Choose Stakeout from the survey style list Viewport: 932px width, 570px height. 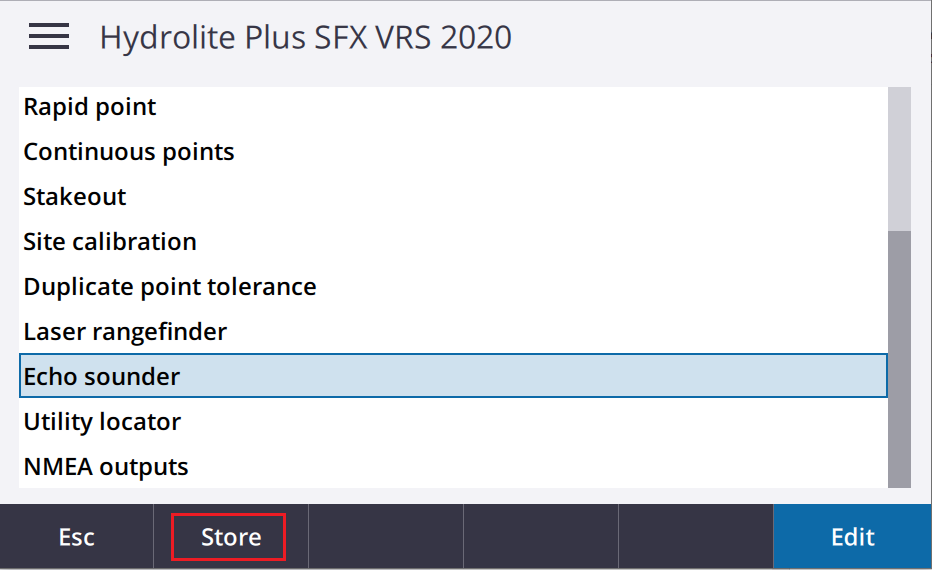[453, 197]
